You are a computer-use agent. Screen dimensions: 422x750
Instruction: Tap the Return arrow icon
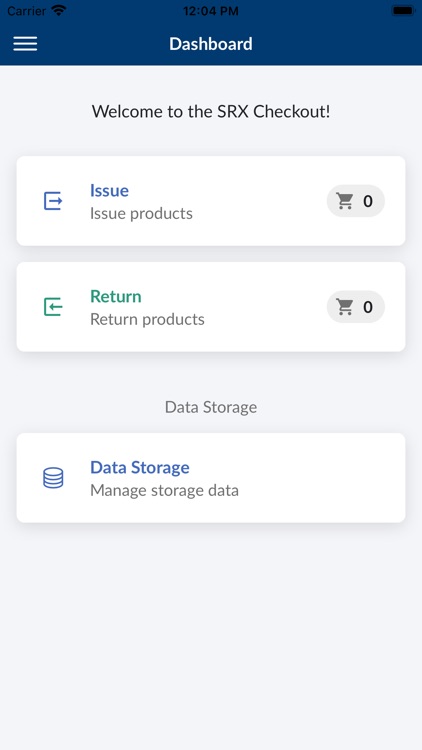tap(53, 307)
